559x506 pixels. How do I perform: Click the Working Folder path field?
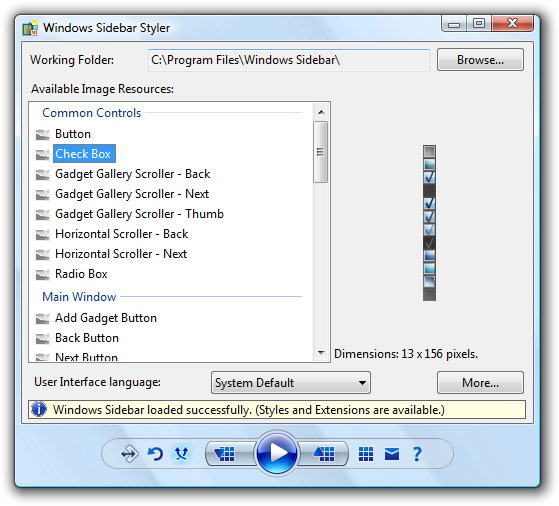(289, 60)
